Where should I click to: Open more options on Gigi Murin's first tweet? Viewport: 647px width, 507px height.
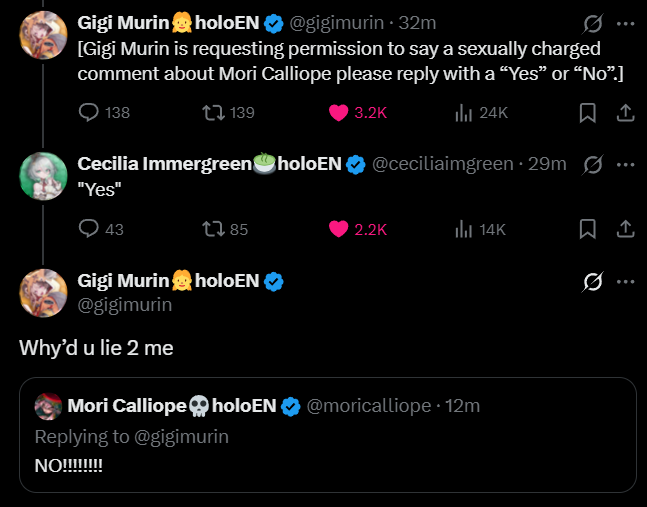pos(625,22)
